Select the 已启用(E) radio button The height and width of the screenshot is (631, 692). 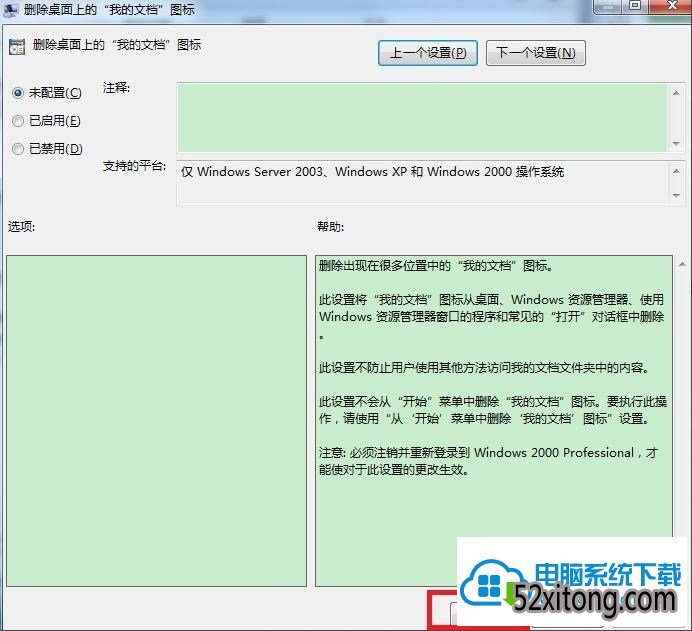tap(18, 121)
